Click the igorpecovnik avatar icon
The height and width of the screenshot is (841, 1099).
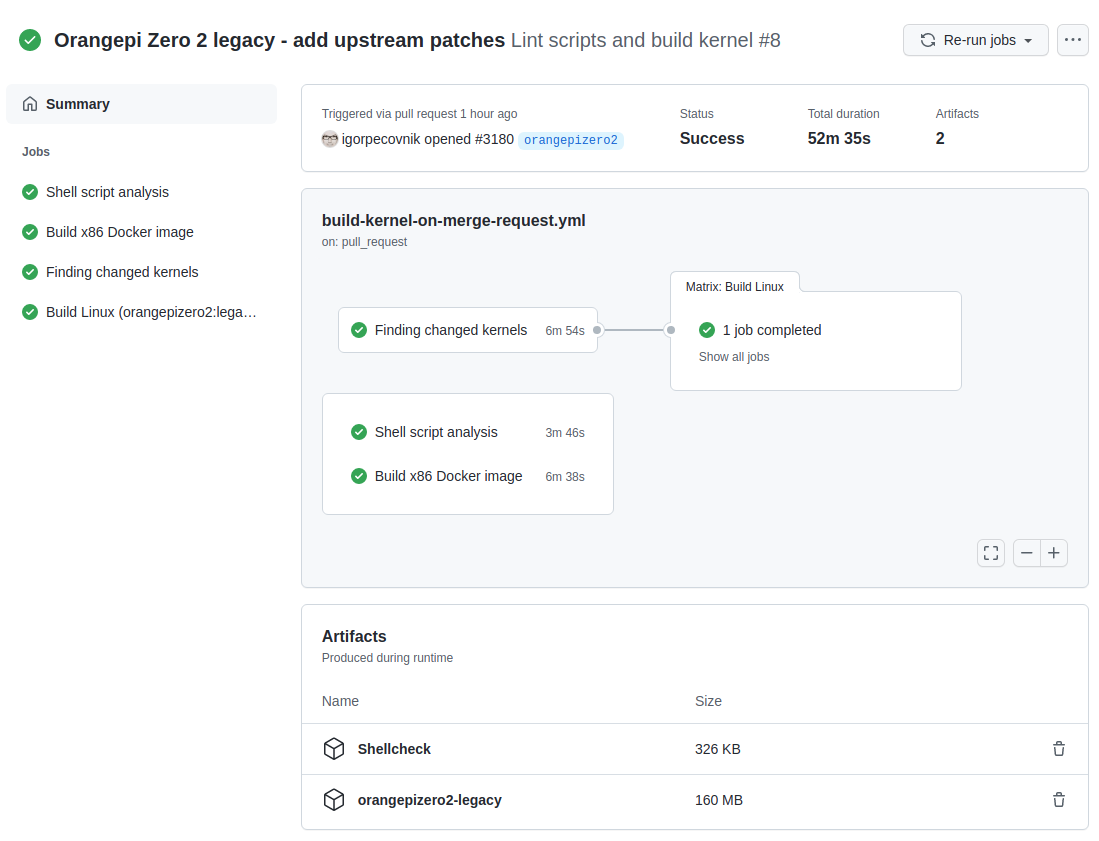pyautogui.click(x=329, y=139)
